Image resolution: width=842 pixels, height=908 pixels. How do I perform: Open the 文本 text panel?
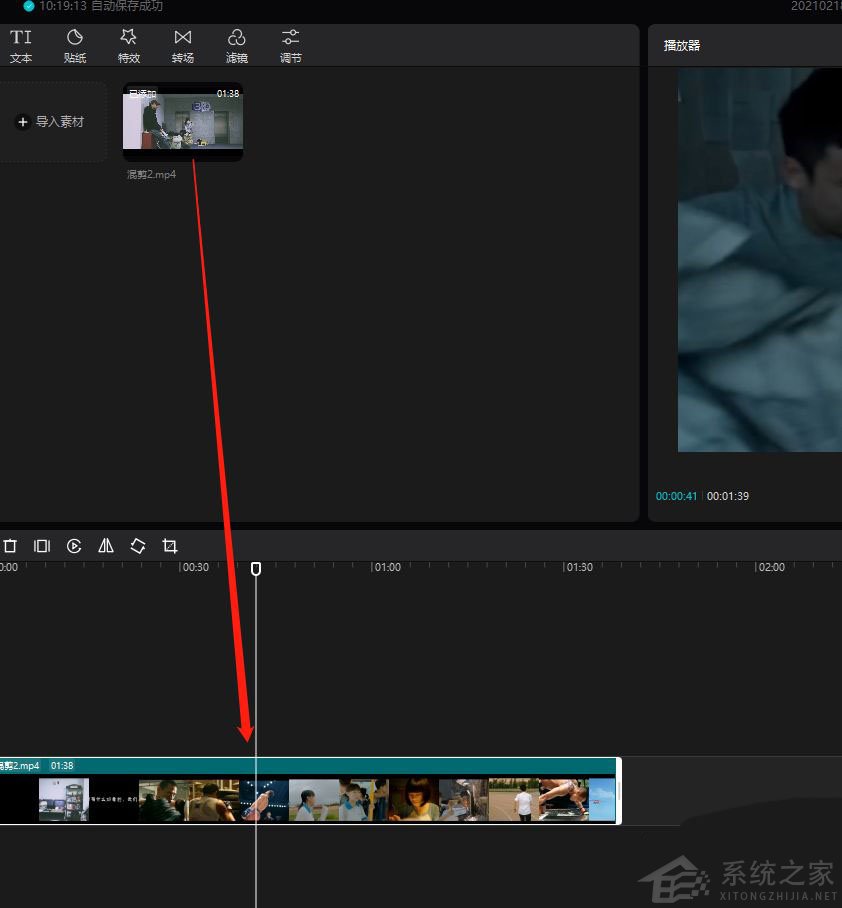tap(21, 45)
